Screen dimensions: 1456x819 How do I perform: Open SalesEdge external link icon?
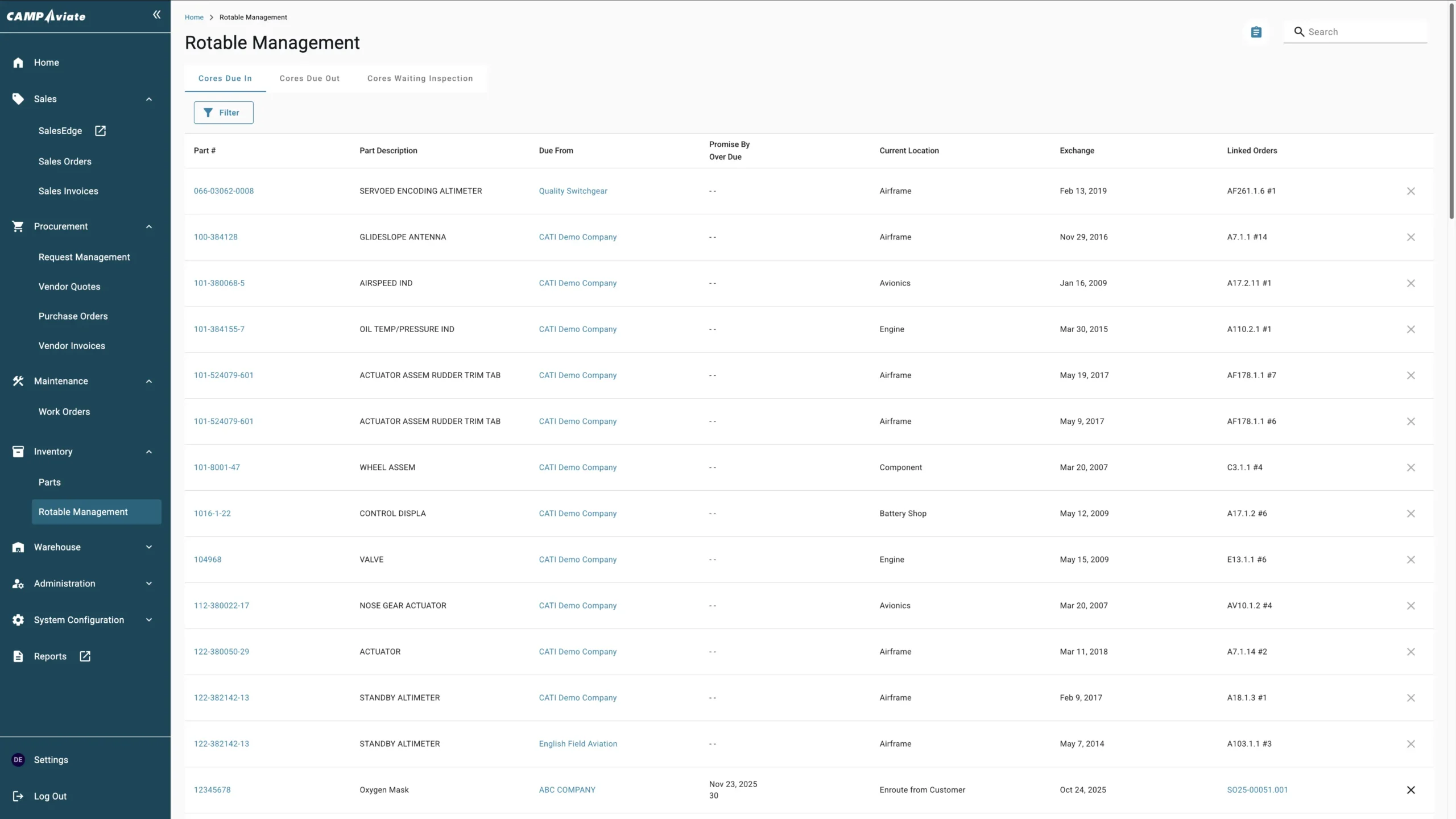click(101, 131)
